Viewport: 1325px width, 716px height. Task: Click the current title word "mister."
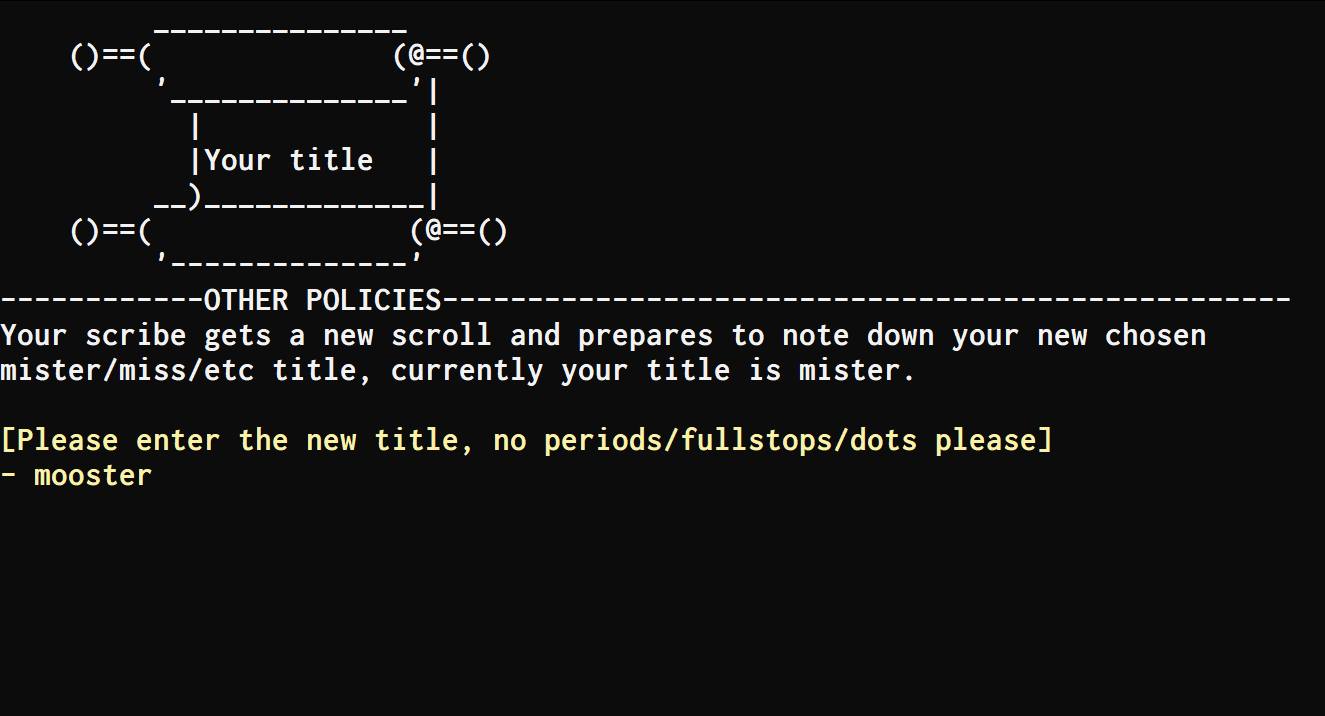coord(857,370)
